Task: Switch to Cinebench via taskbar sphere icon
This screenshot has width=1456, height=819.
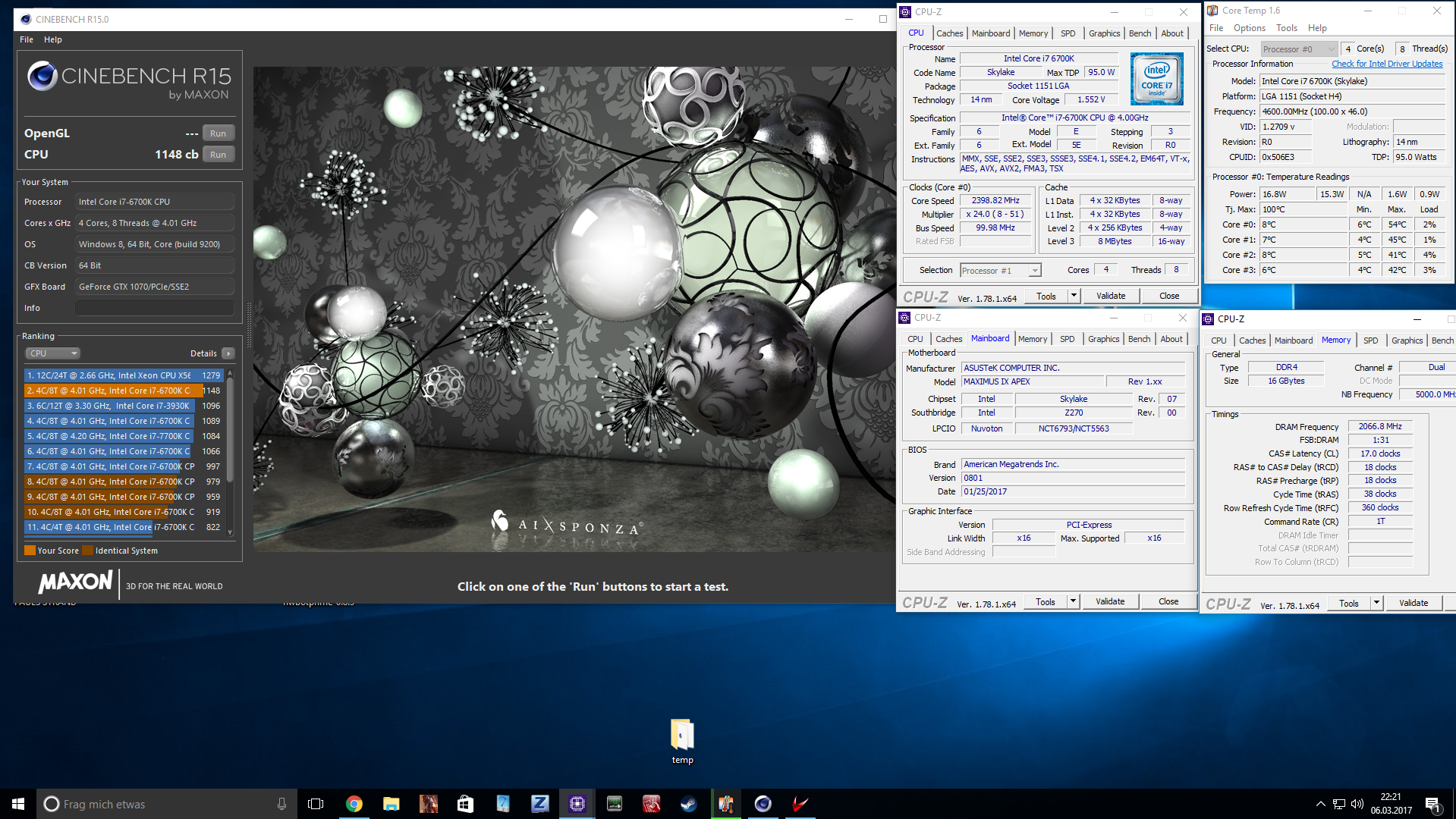Action: pyautogui.click(x=763, y=804)
